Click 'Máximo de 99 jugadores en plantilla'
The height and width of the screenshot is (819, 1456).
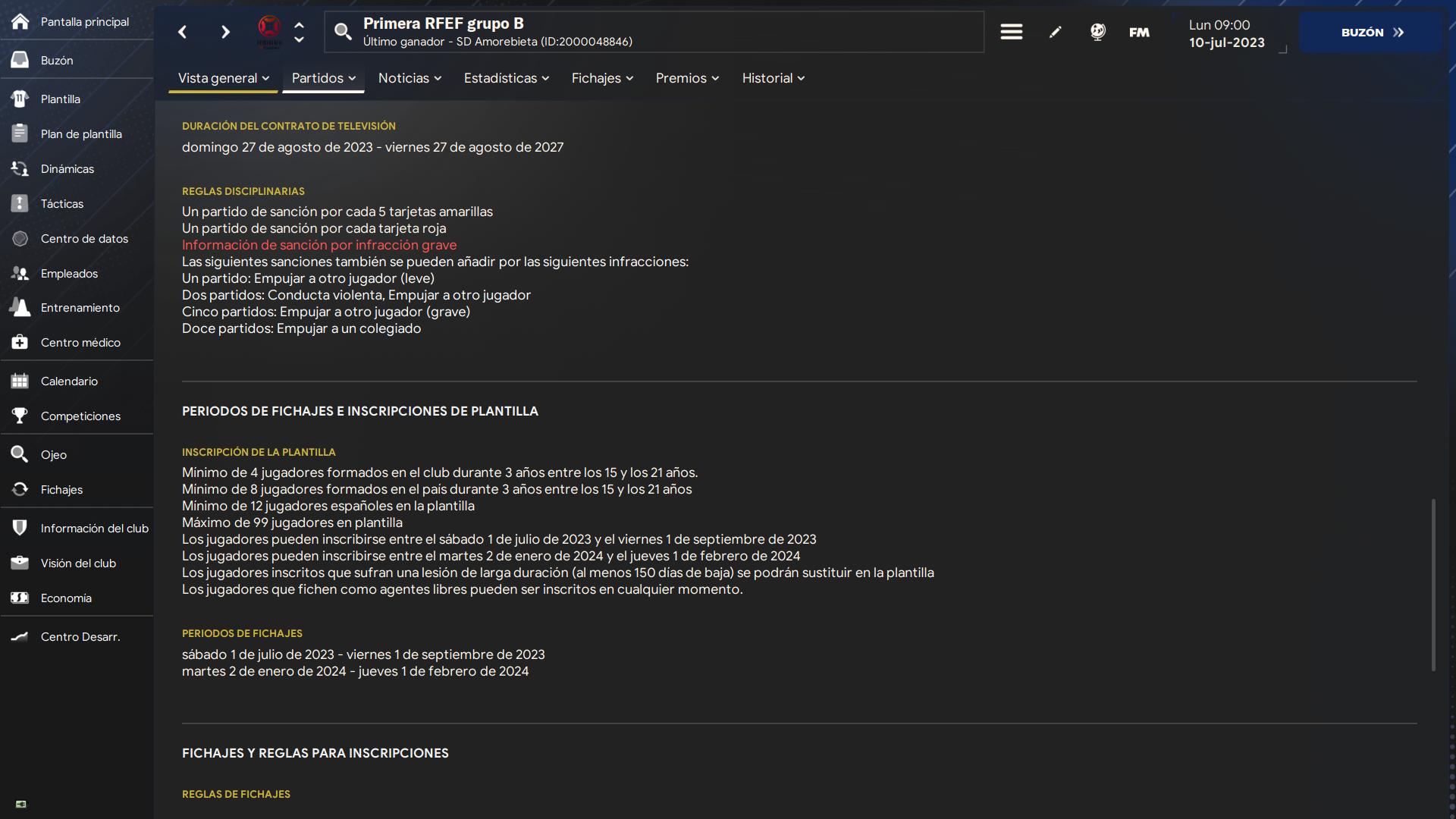(292, 522)
